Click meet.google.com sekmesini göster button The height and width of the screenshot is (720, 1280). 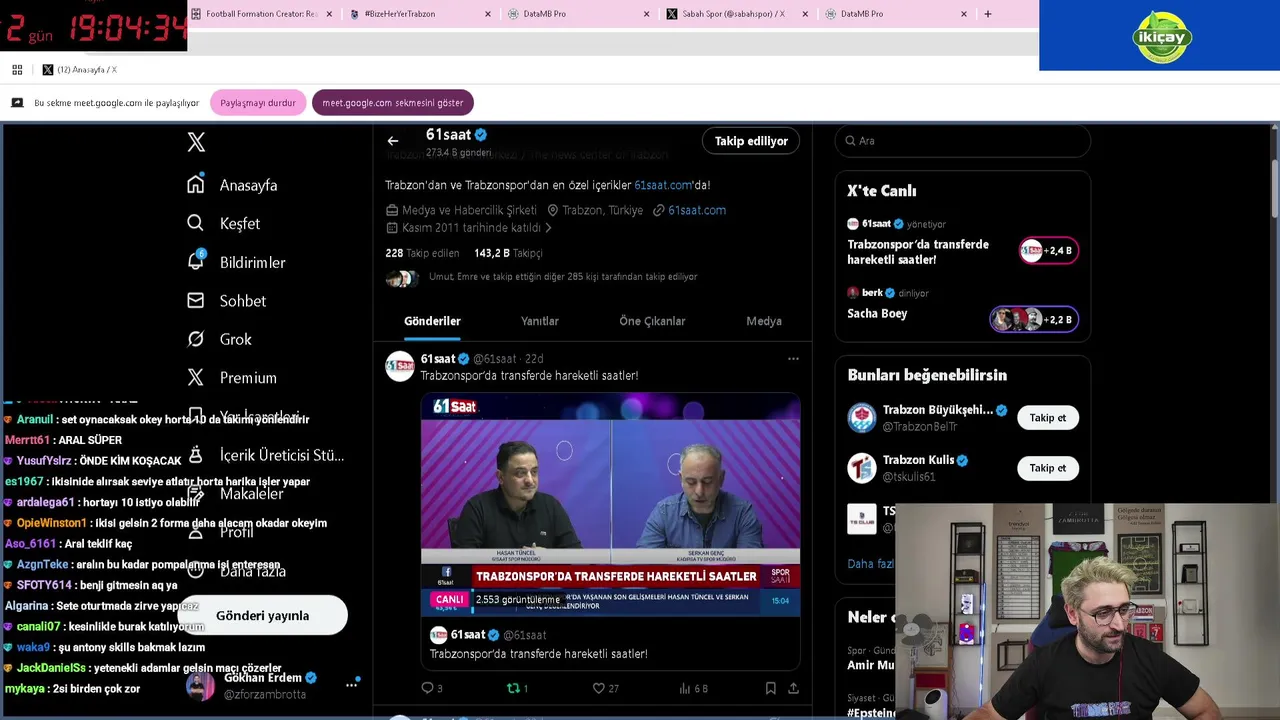point(393,103)
